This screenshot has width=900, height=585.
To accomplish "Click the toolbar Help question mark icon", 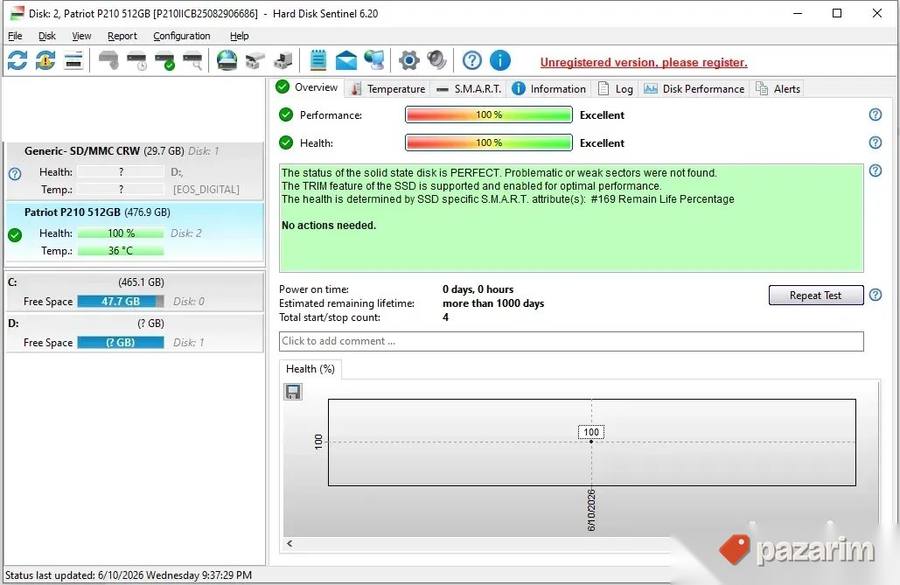I will pos(472,60).
